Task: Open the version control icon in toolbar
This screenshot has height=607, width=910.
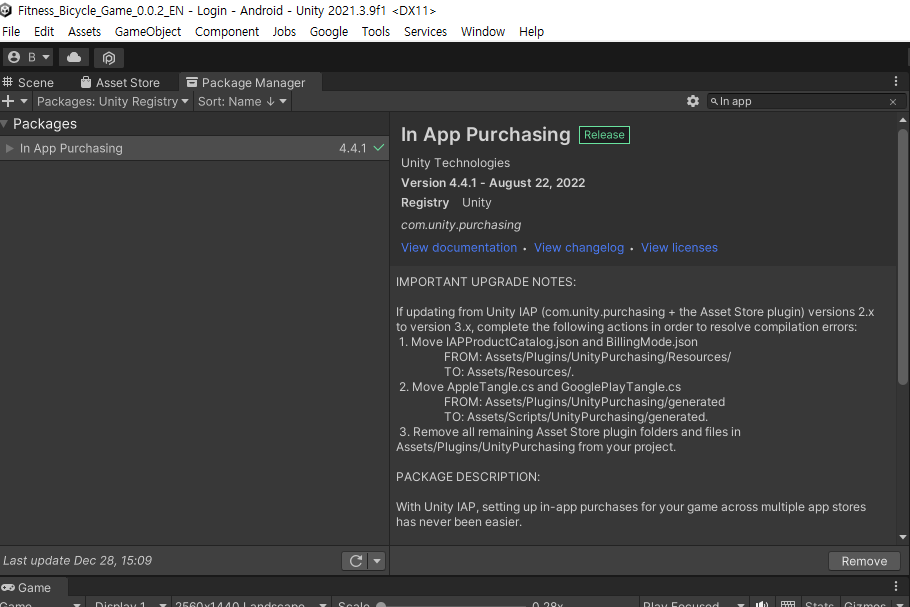Action: tap(109, 57)
